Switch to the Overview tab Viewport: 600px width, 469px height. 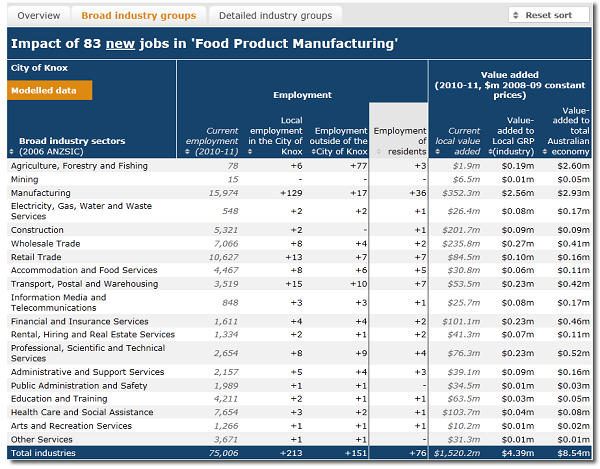[x=38, y=16]
